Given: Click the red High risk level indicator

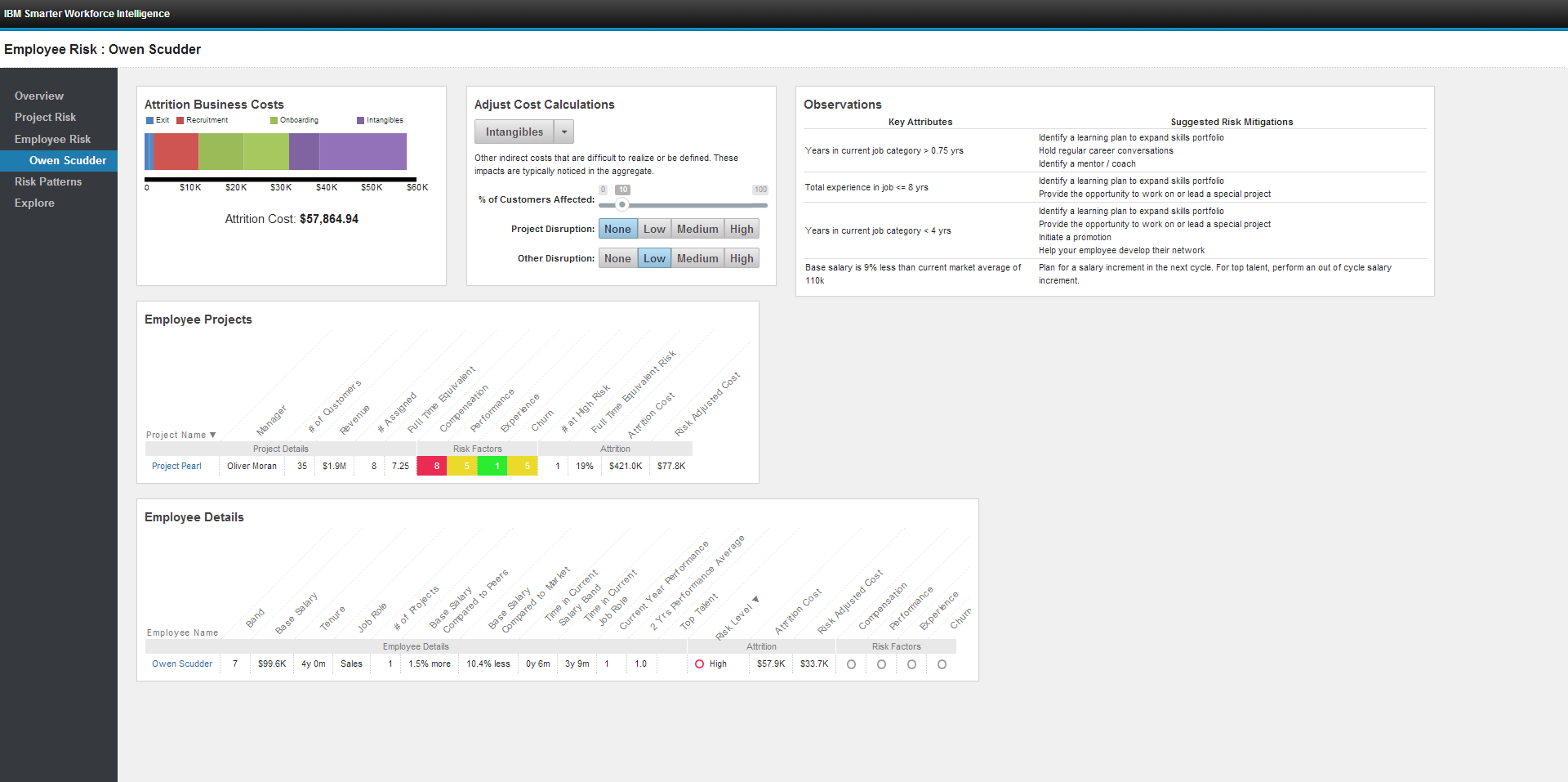Looking at the screenshot, I should tap(699, 664).
